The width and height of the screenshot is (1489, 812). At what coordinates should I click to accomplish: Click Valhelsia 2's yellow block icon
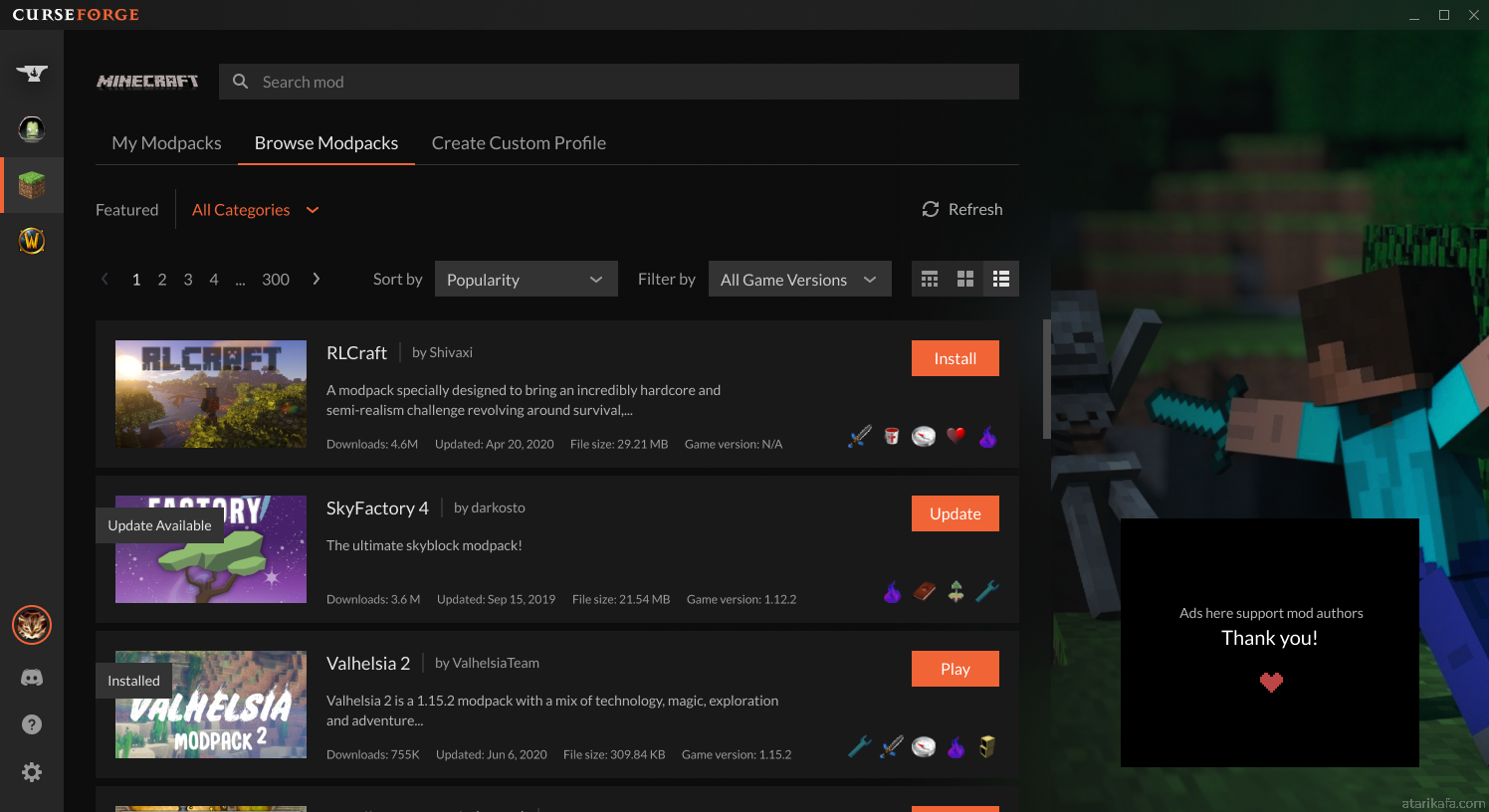pyautogui.click(x=987, y=746)
